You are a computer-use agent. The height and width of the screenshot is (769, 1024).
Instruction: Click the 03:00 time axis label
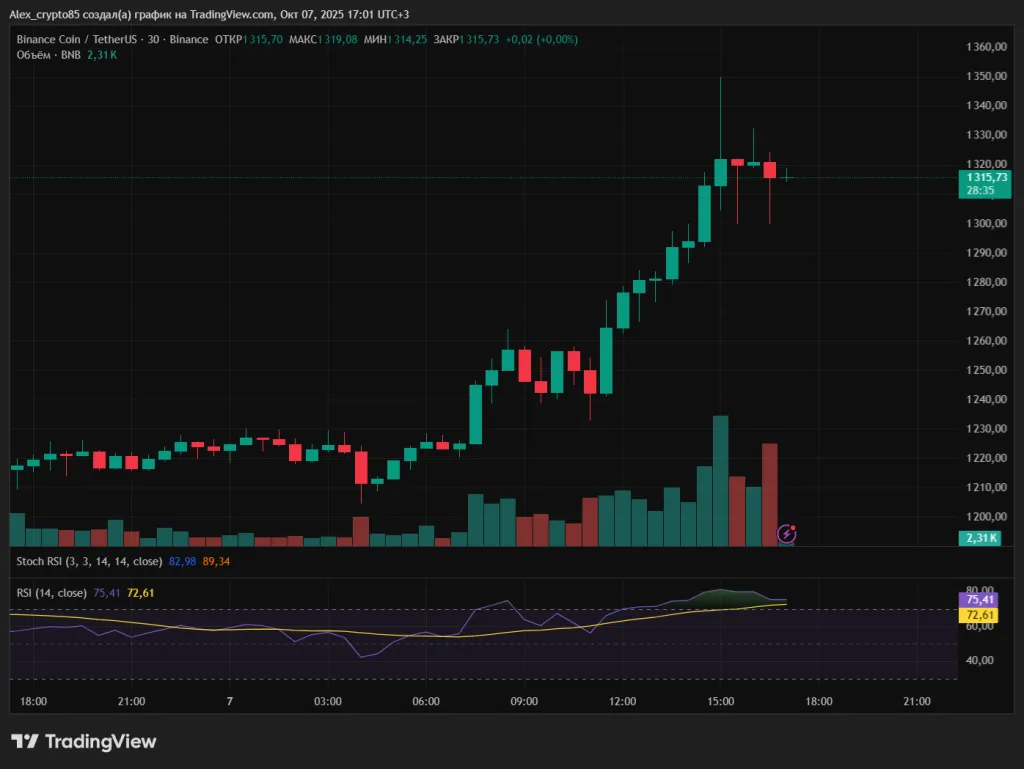point(328,701)
